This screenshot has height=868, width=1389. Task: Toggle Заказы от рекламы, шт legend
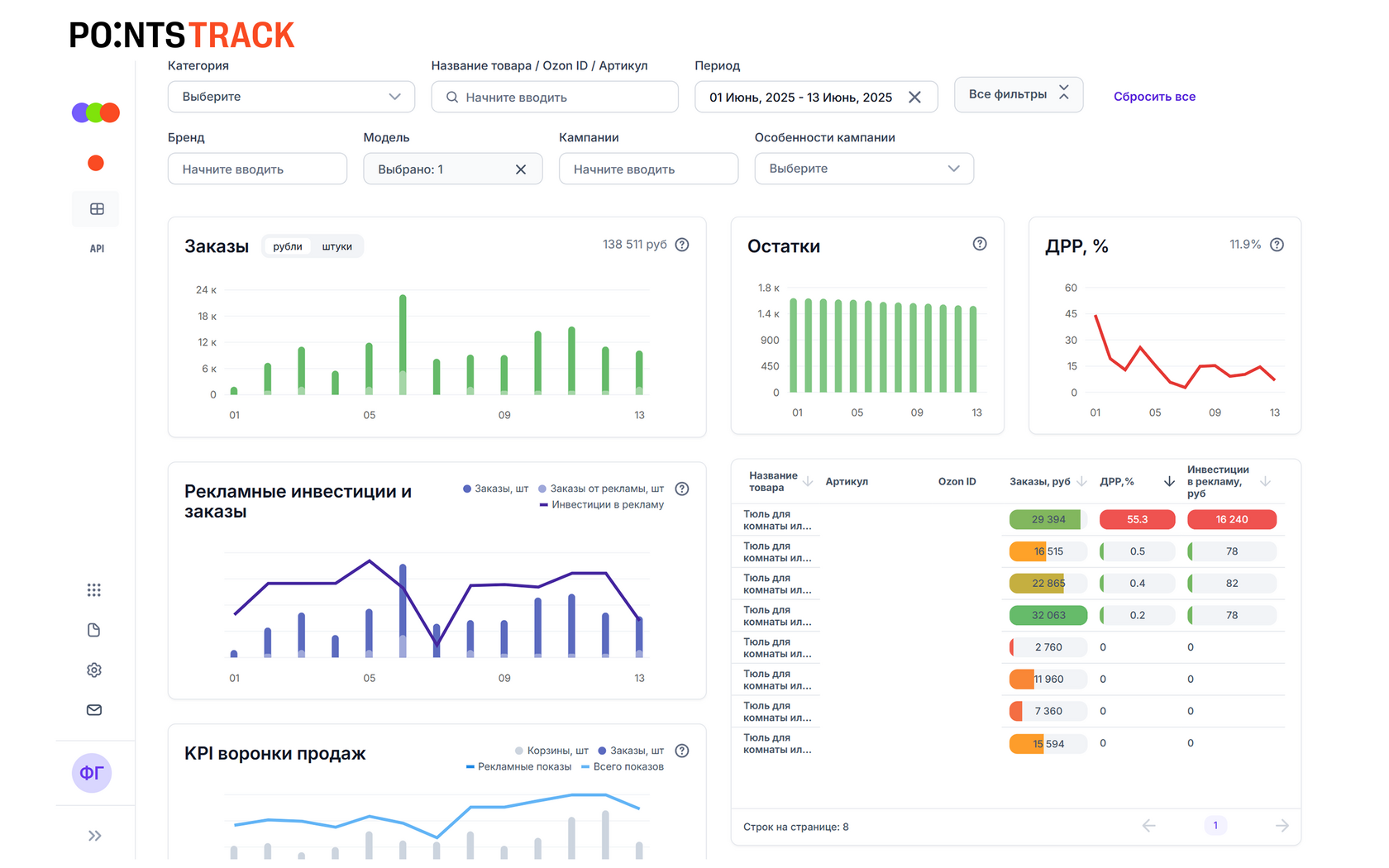click(601, 489)
